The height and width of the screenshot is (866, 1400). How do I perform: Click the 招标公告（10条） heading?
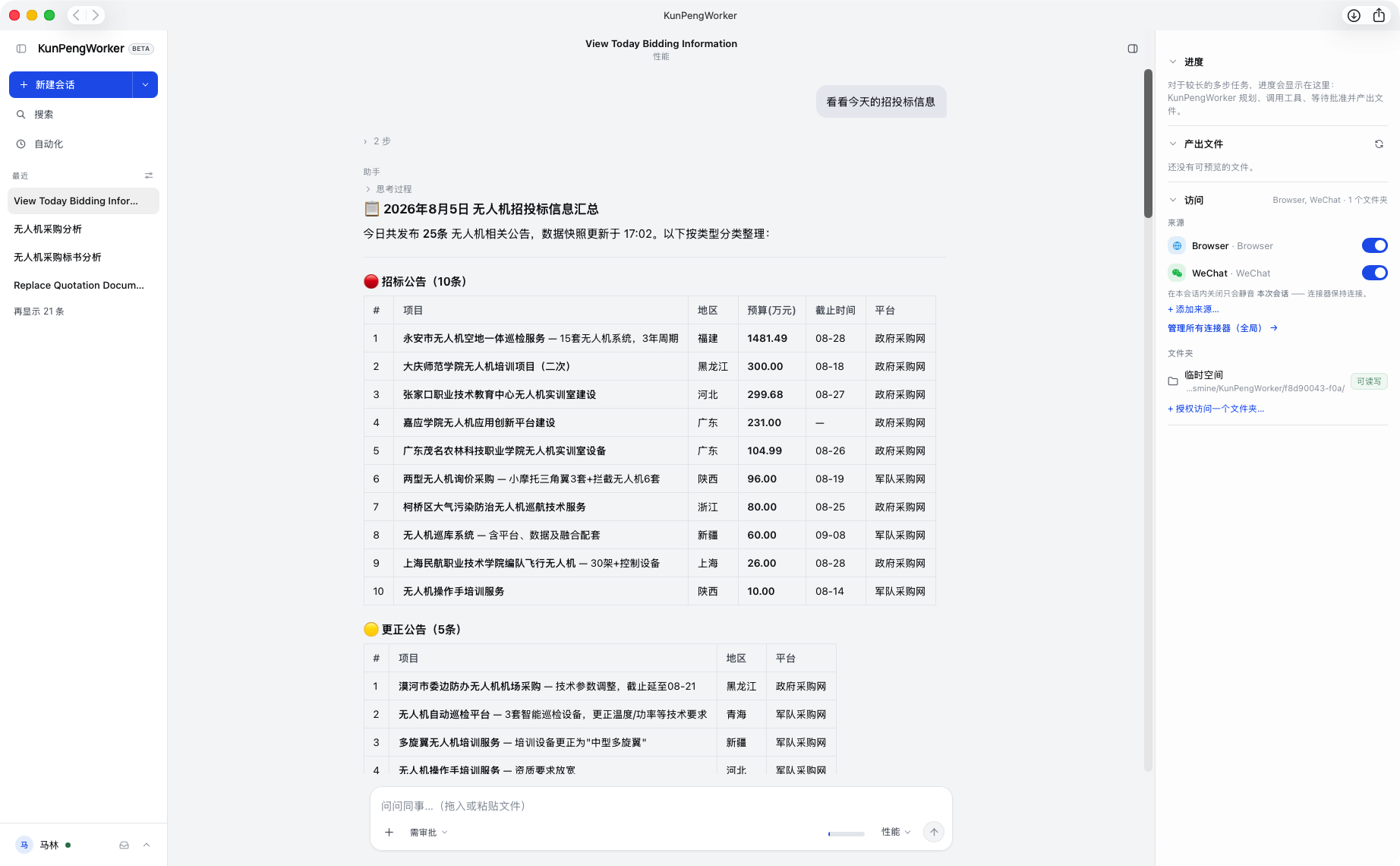pos(416,282)
